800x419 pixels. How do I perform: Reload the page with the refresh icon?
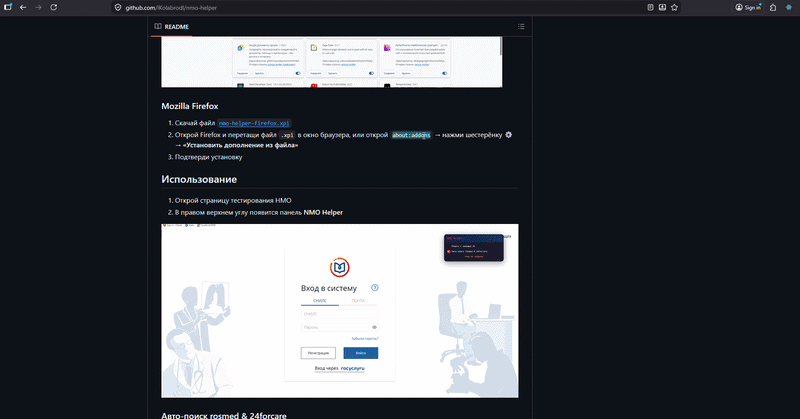click(54, 7)
